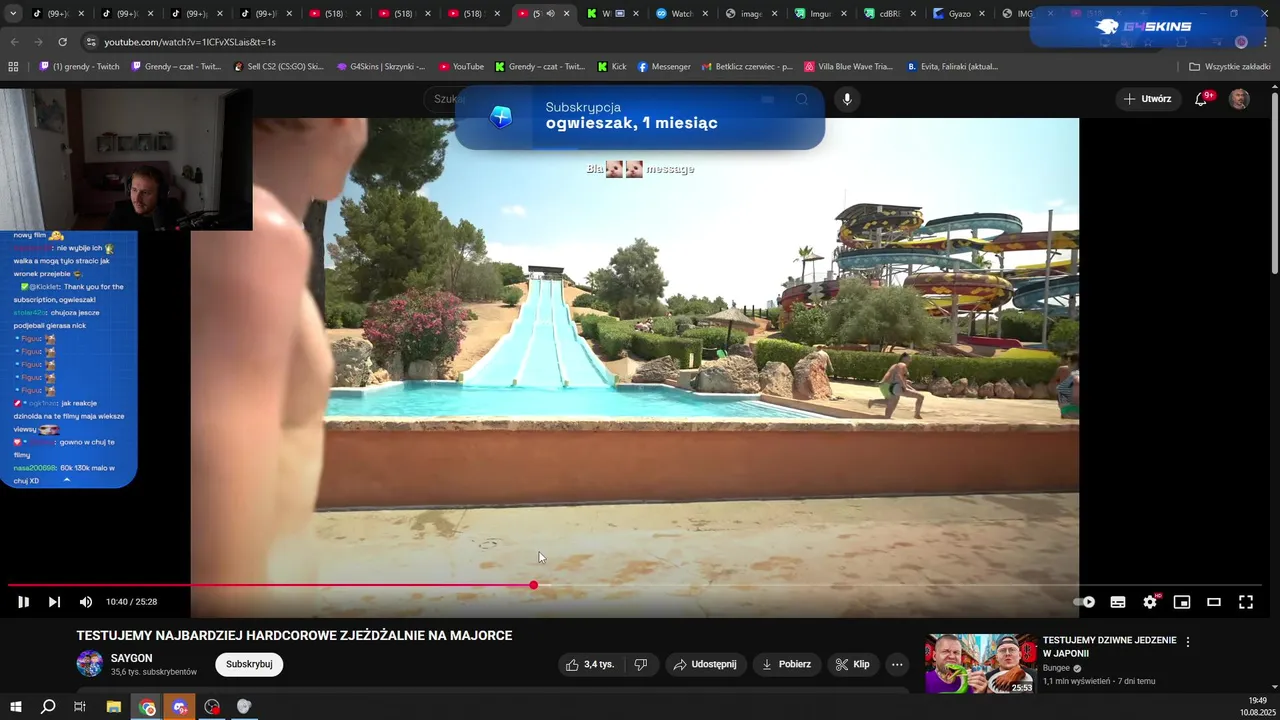Click the Udostępnij share button
This screenshot has width=1280, height=720.
pos(705,664)
